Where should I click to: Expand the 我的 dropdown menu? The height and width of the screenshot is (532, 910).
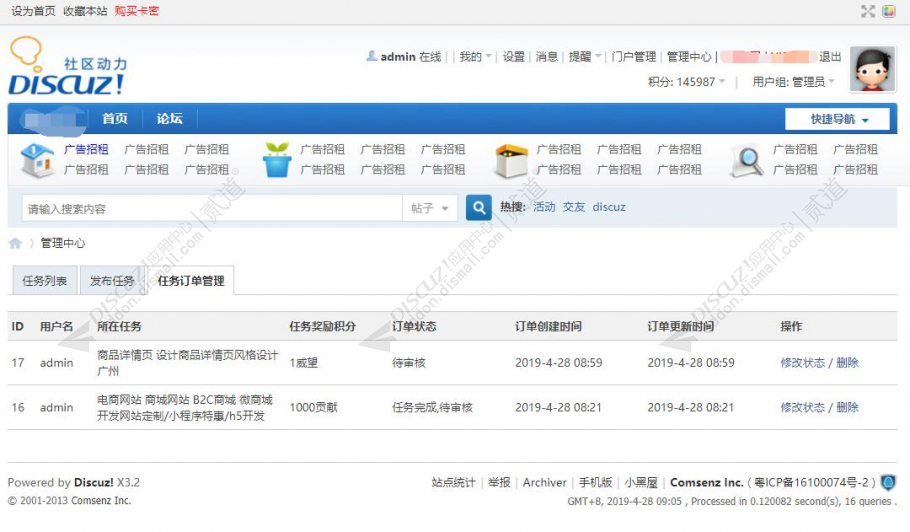pos(475,56)
